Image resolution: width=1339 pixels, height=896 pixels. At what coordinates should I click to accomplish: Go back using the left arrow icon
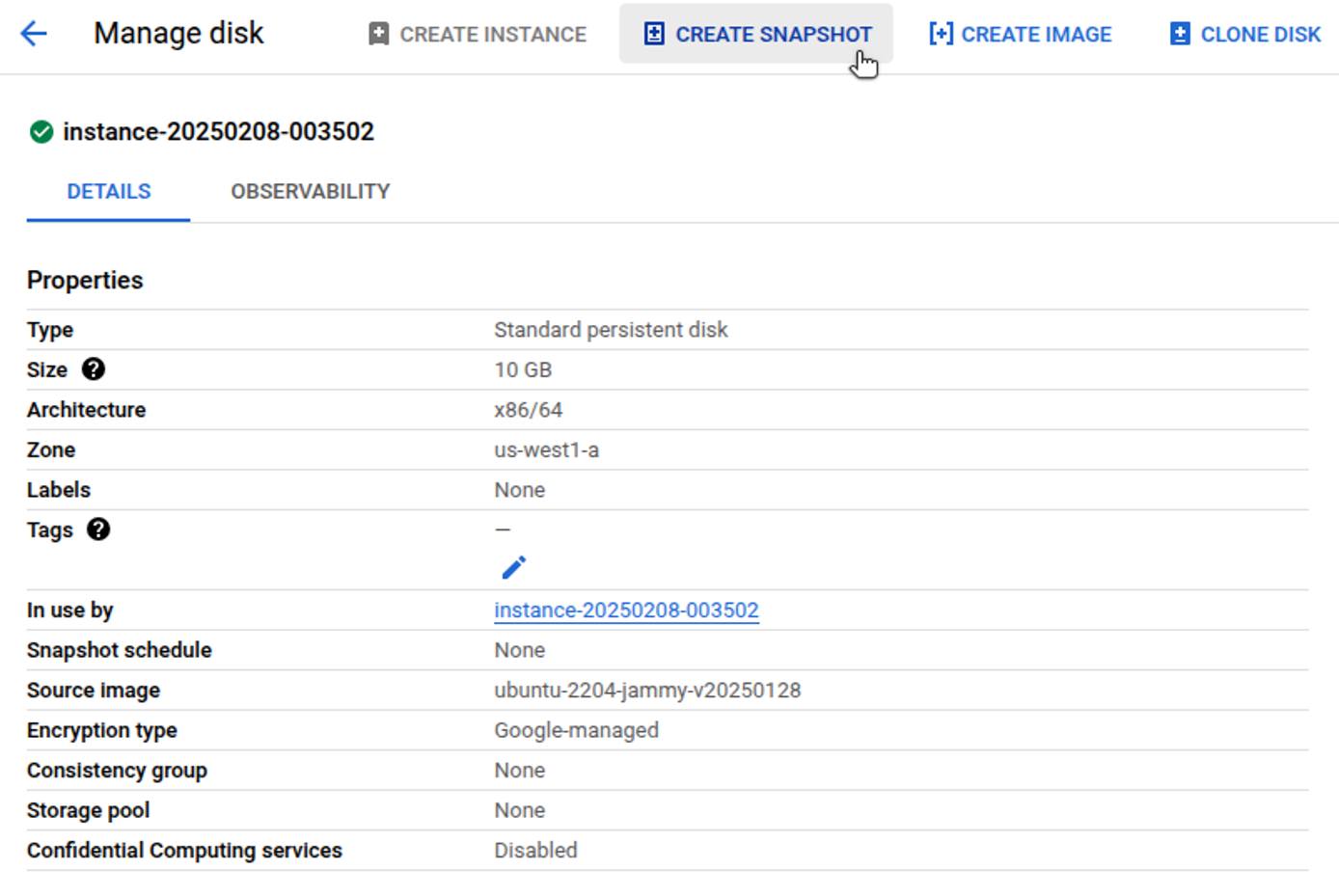click(x=34, y=34)
